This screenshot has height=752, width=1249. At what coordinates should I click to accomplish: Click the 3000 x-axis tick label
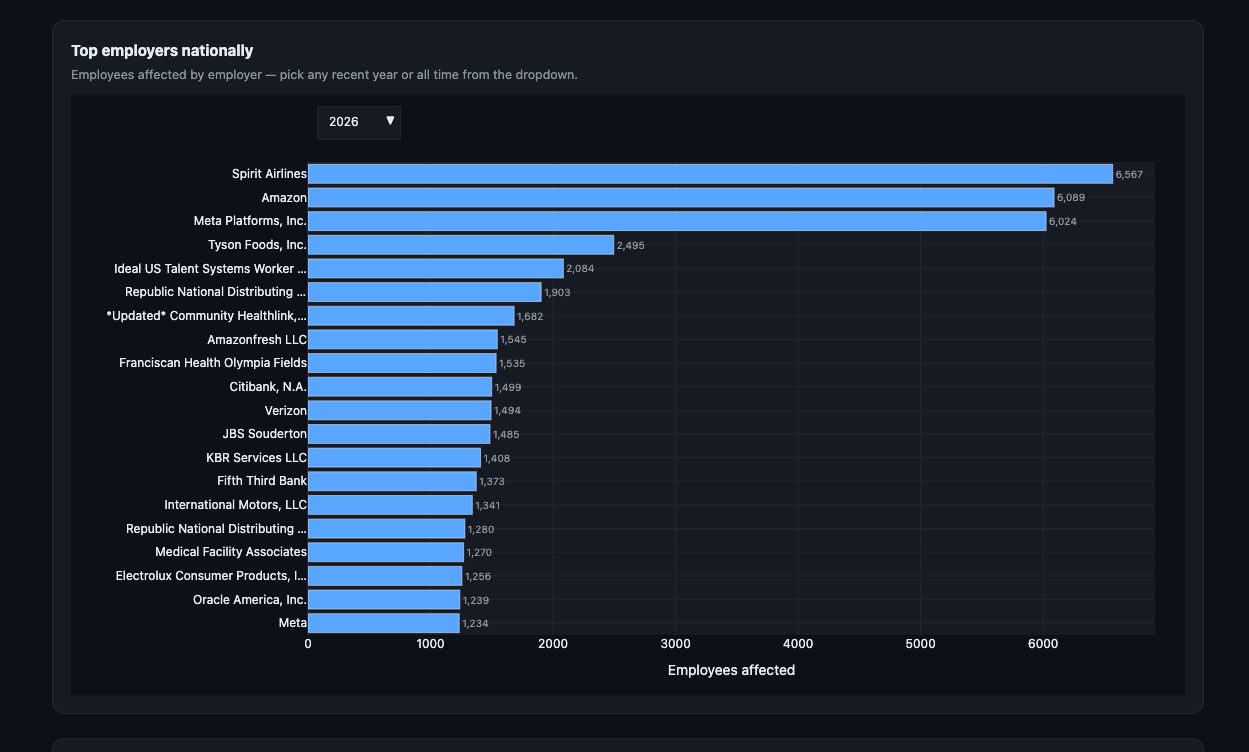[x=675, y=645]
